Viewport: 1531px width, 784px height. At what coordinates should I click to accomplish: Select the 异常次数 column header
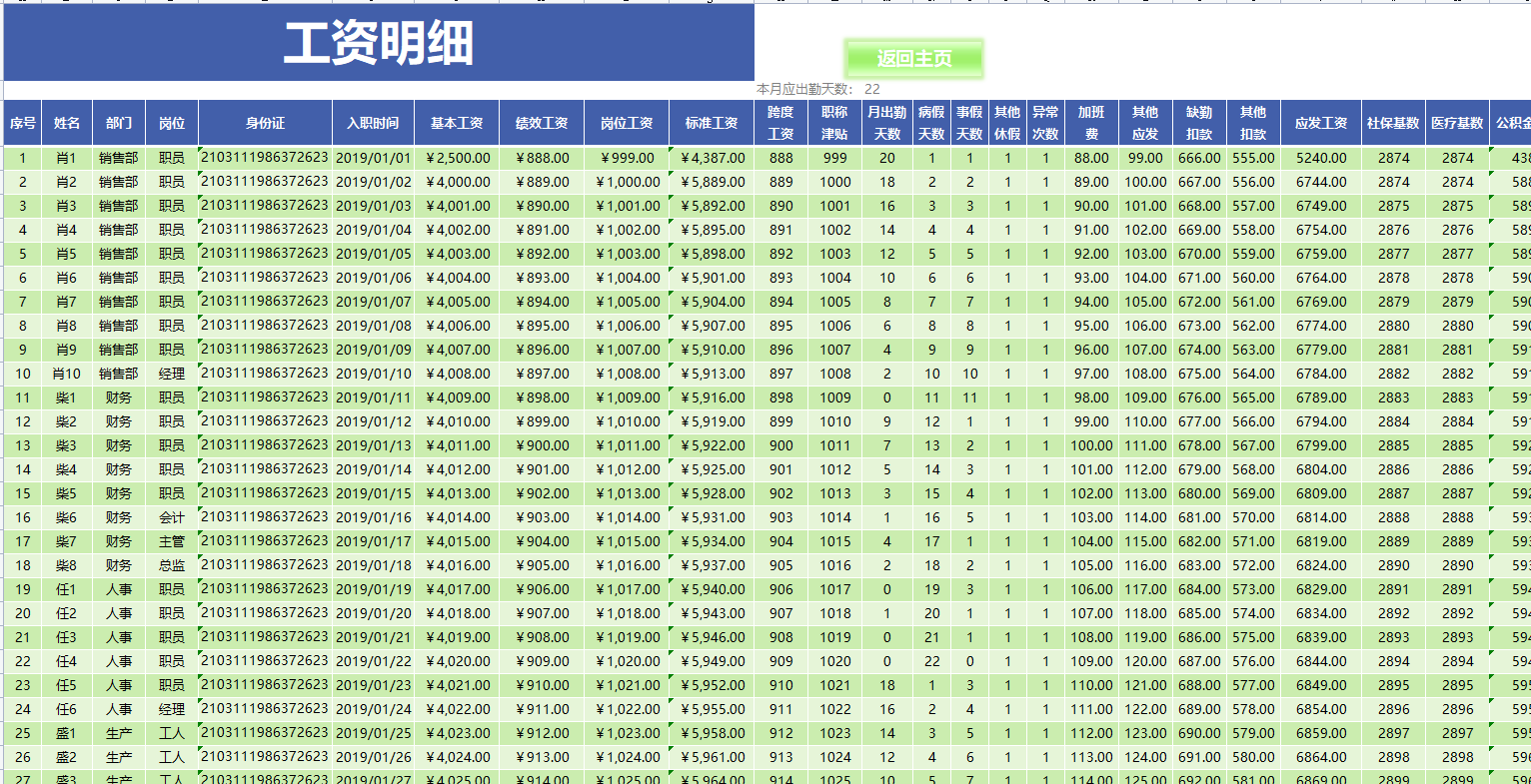coord(1045,123)
